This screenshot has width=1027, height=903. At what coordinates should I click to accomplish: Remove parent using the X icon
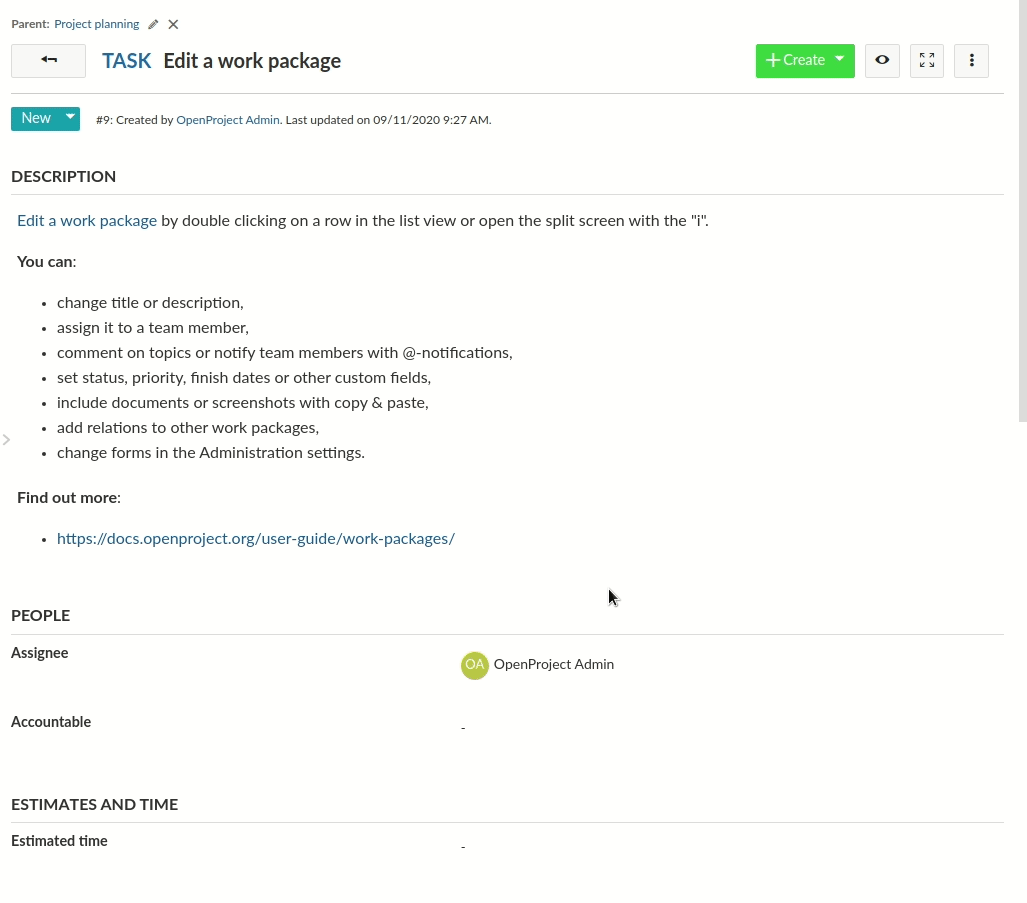(x=172, y=24)
